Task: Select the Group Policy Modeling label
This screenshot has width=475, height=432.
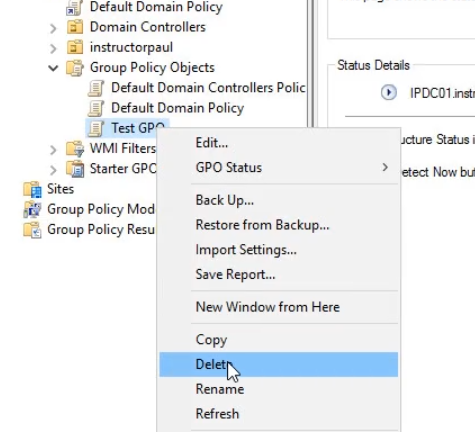Action: (x=101, y=210)
